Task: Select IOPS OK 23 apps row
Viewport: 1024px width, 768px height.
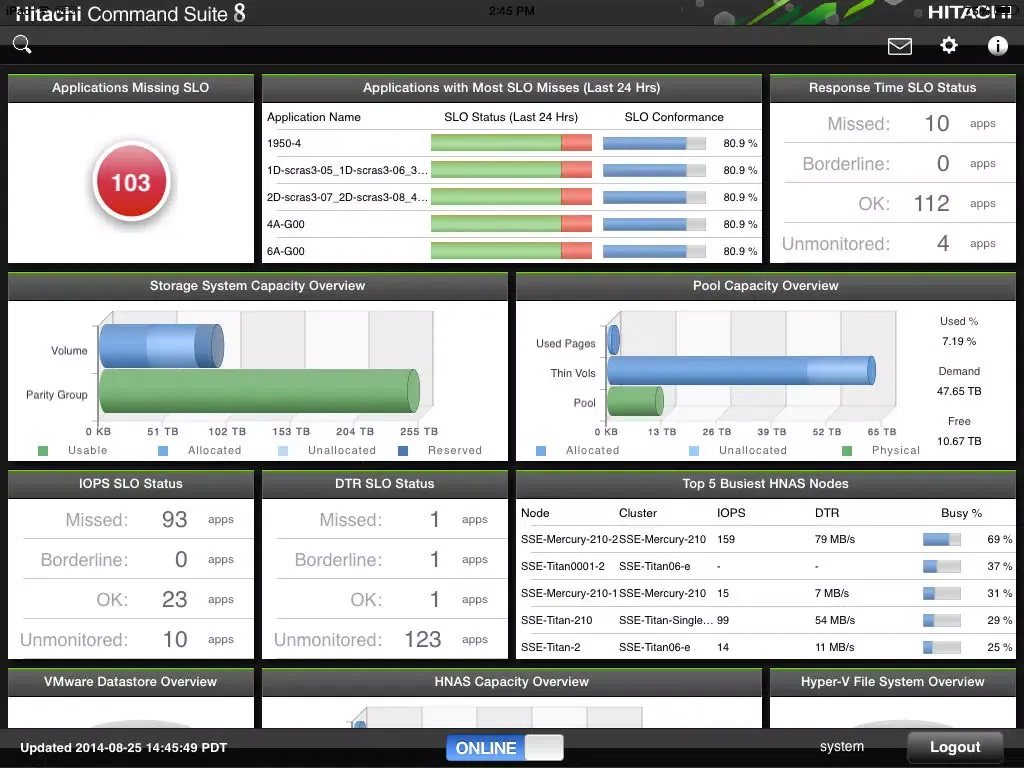Action: click(131, 599)
